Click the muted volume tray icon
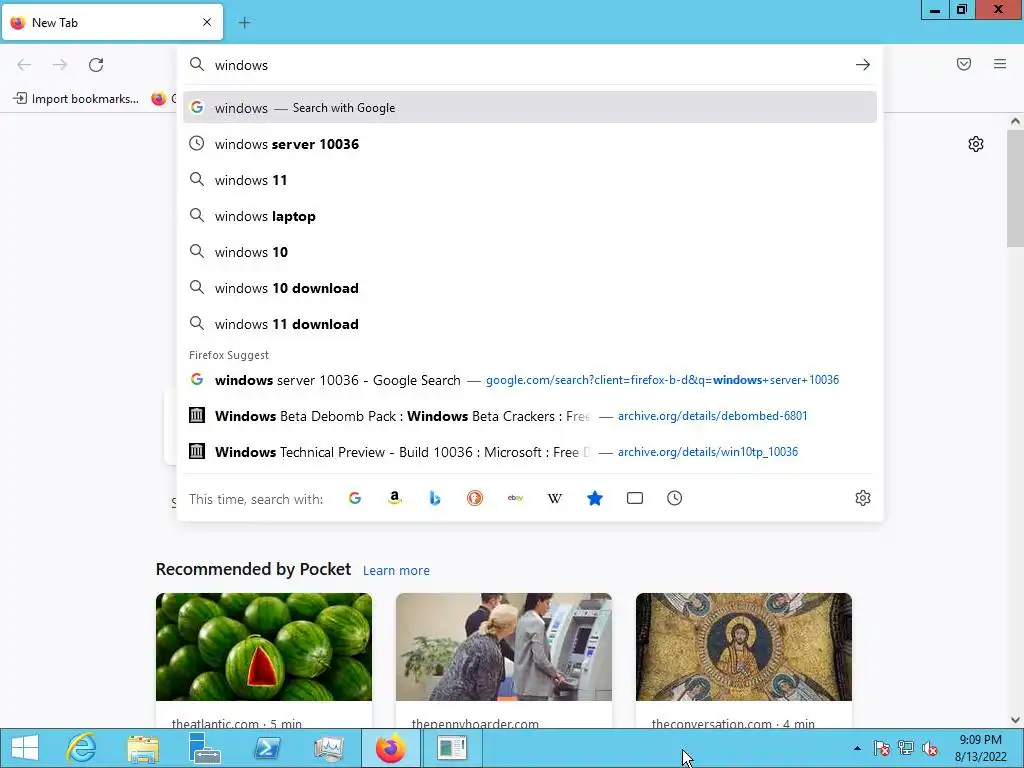This screenshot has height=768, width=1024. (930, 748)
